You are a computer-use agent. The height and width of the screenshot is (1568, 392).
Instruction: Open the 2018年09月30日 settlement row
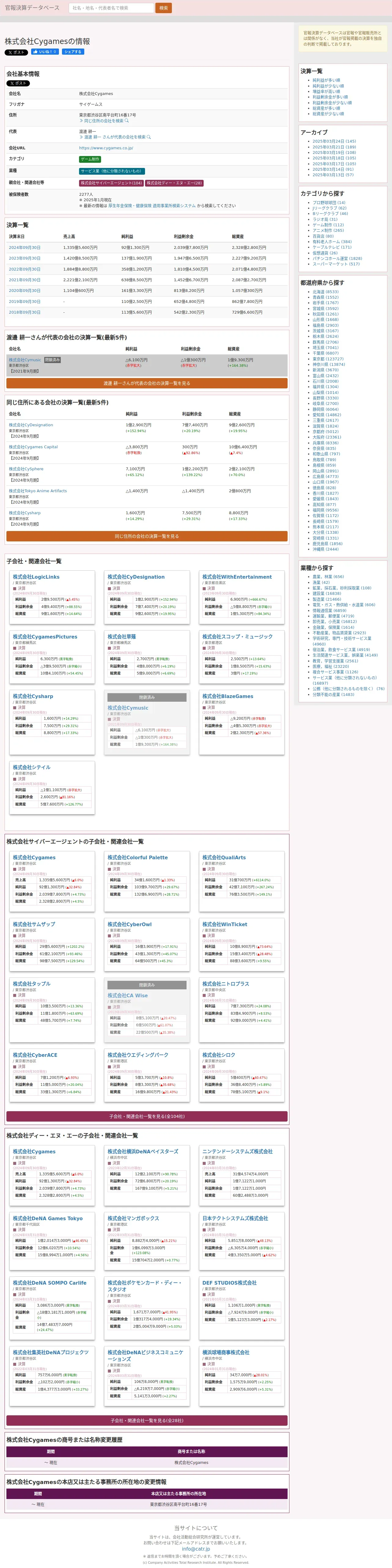point(24,312)
